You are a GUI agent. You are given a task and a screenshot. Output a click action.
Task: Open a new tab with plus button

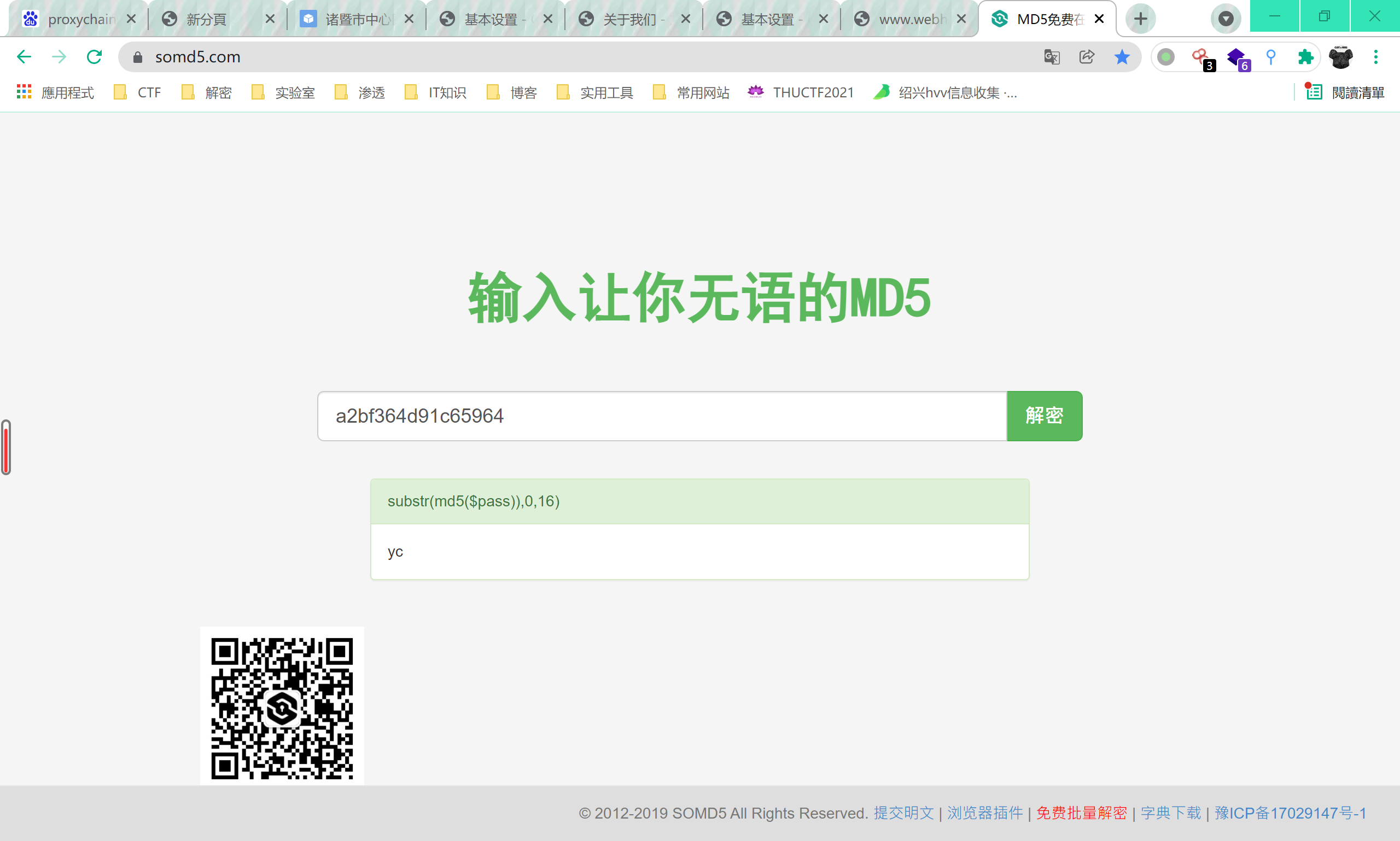coord(1140,19)
